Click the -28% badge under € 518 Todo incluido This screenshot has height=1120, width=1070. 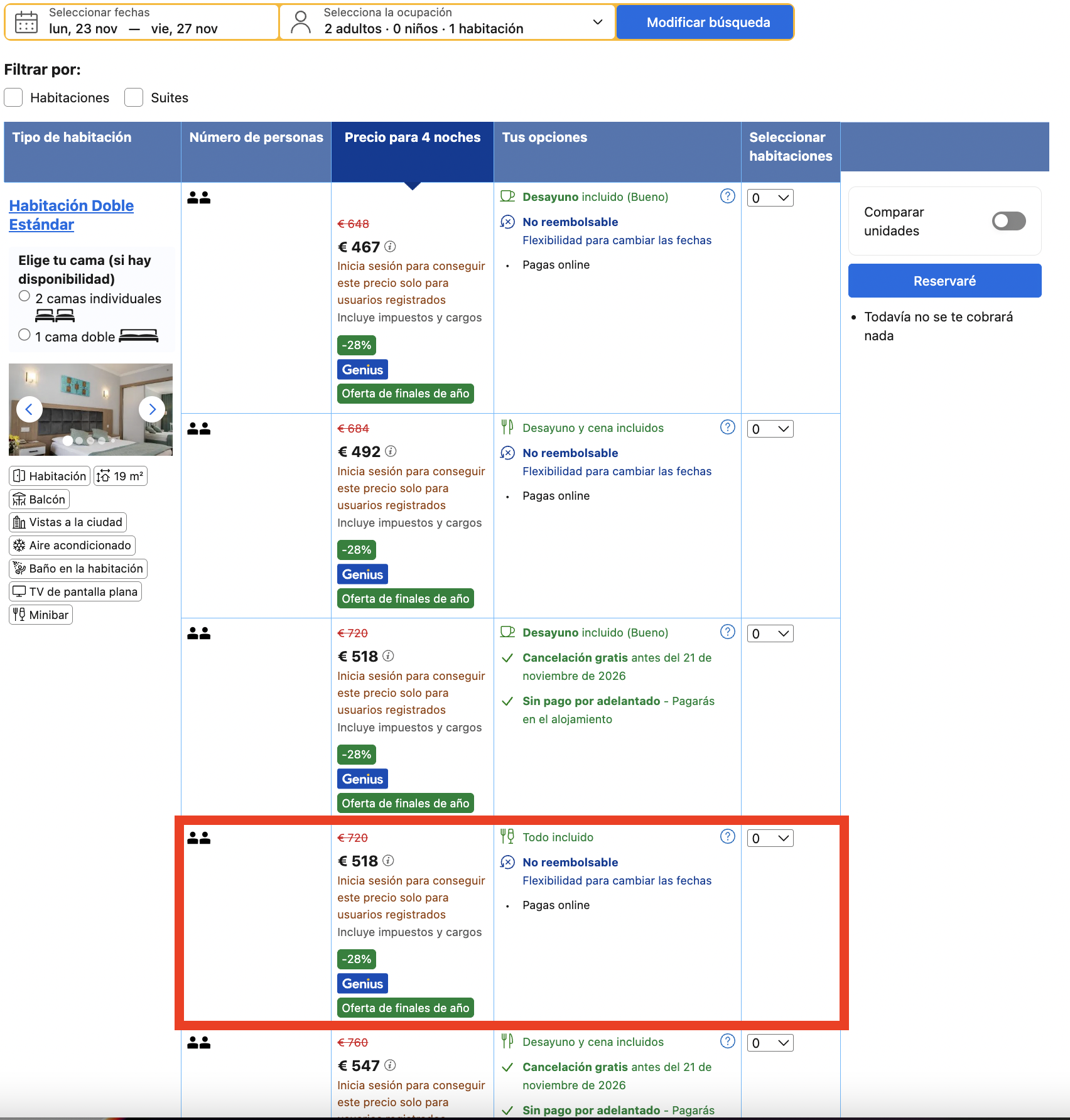point(357,959)
